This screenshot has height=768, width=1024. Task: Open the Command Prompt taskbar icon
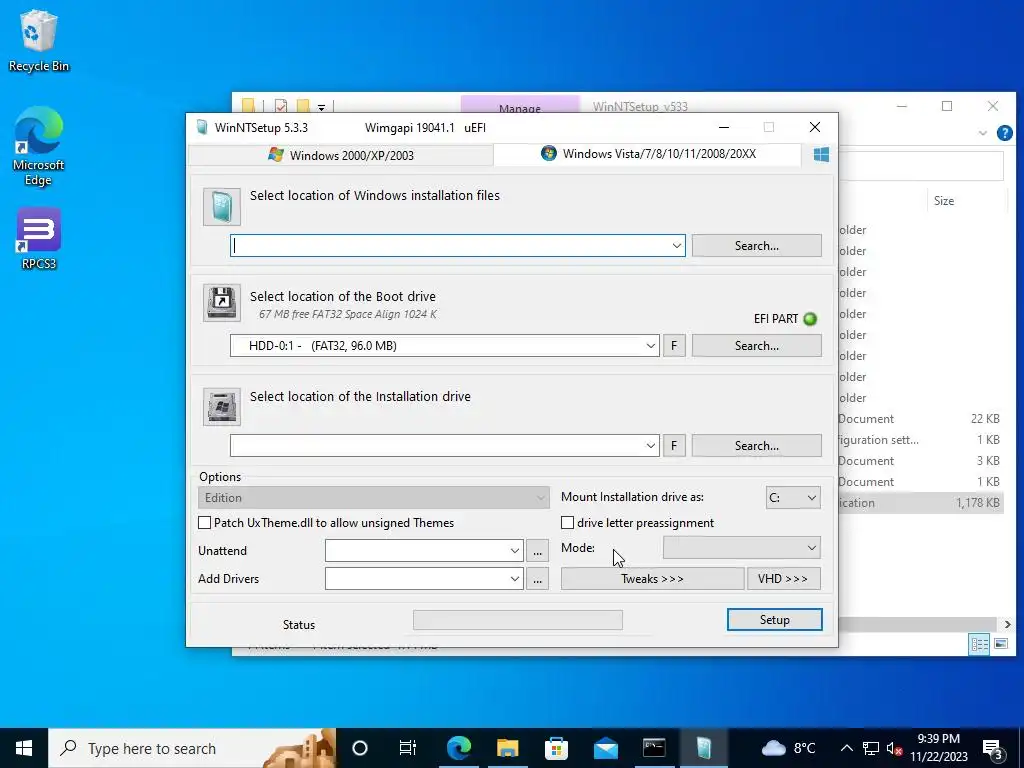(654, 748)
